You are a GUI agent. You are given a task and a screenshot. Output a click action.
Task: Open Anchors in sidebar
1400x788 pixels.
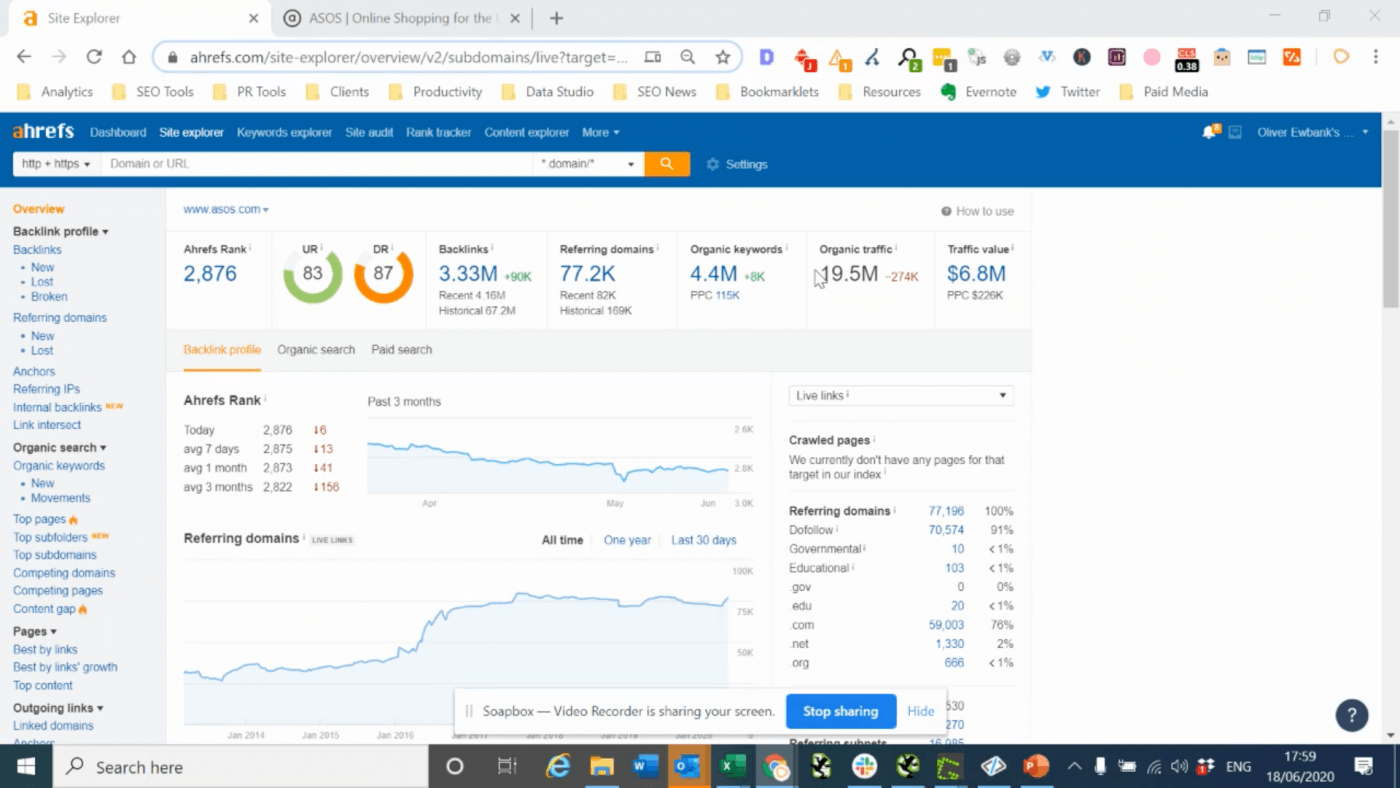click(34, 372)
